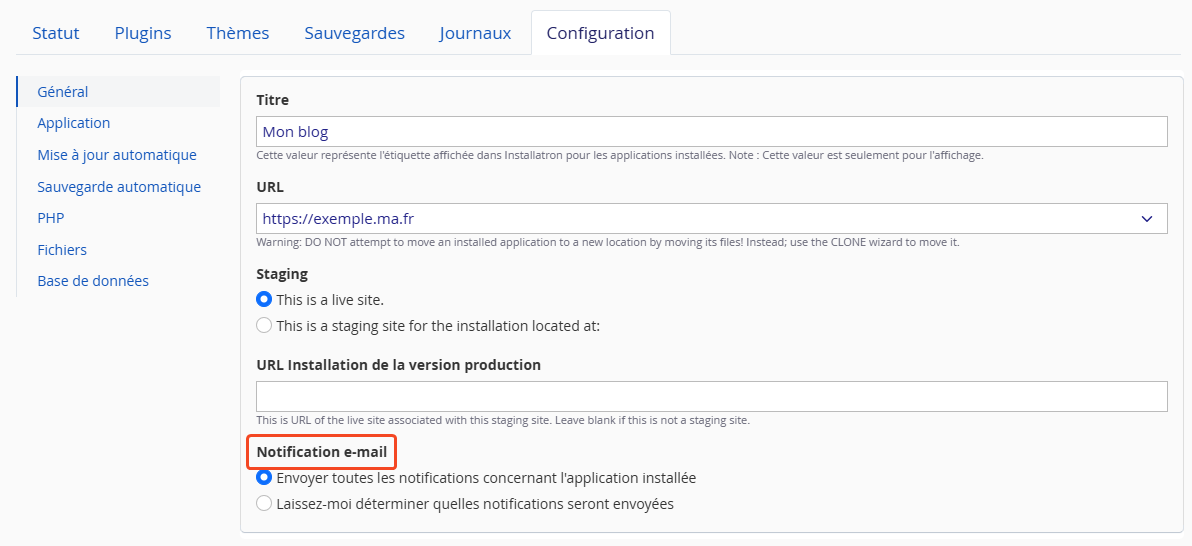Open the Fichiers section
Viewport: 1192px width, 546px height.
point(62,250)
